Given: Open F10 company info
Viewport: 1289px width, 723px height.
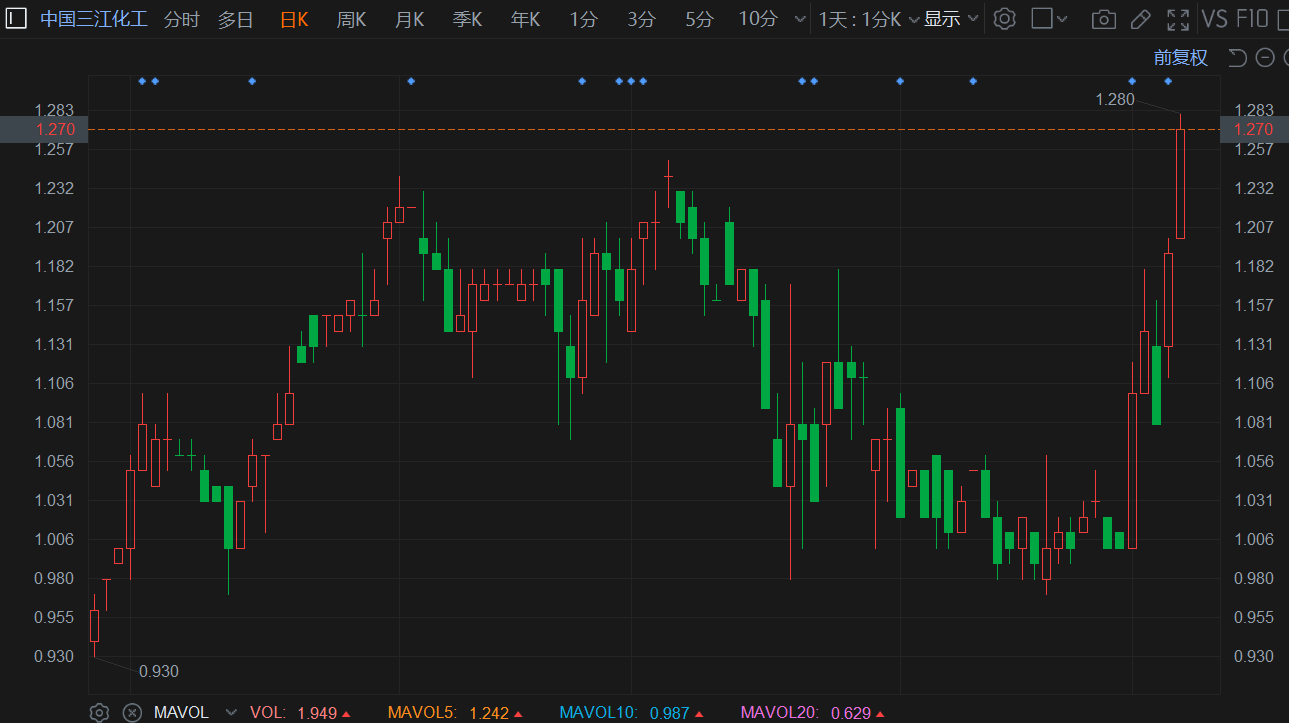Looking at the screenshot, I should pyautogui.click(x=1253, y=19).
